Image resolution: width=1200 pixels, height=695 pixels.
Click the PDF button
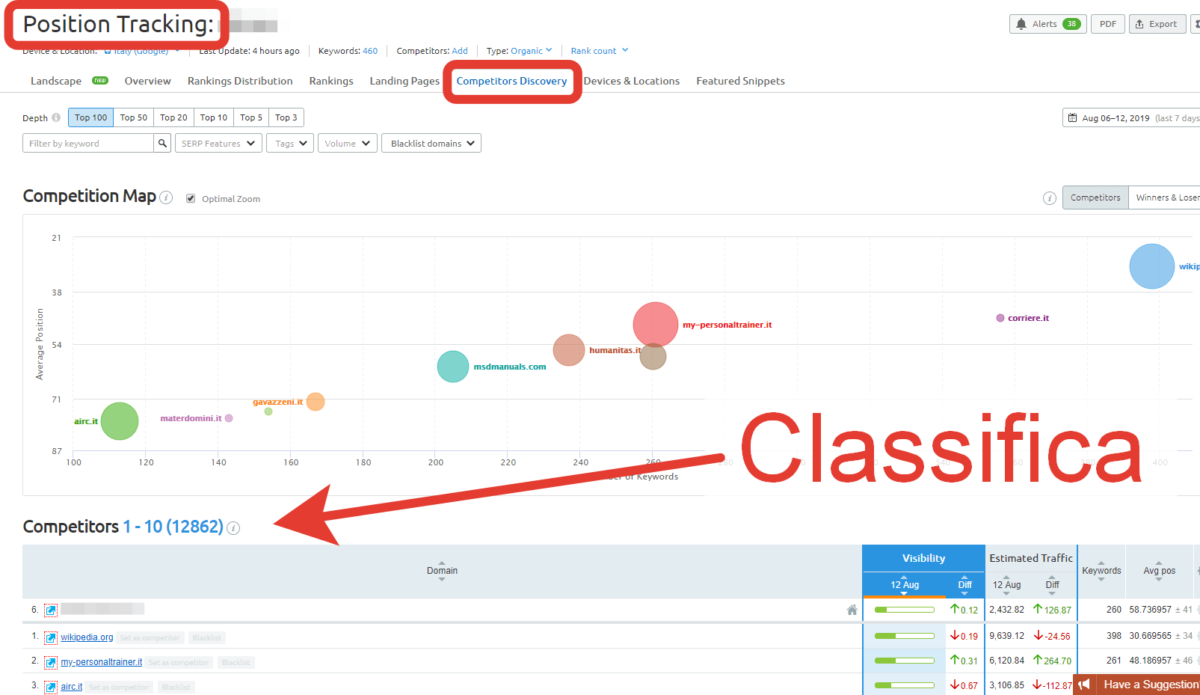(1107, 24)
